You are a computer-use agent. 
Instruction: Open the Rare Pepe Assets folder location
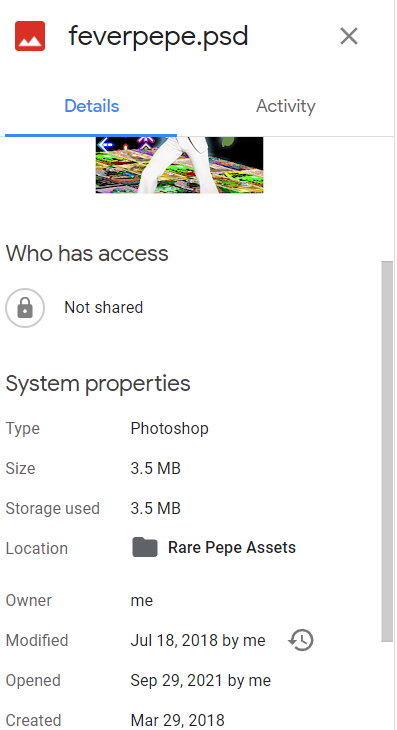(x=232, y=548)
